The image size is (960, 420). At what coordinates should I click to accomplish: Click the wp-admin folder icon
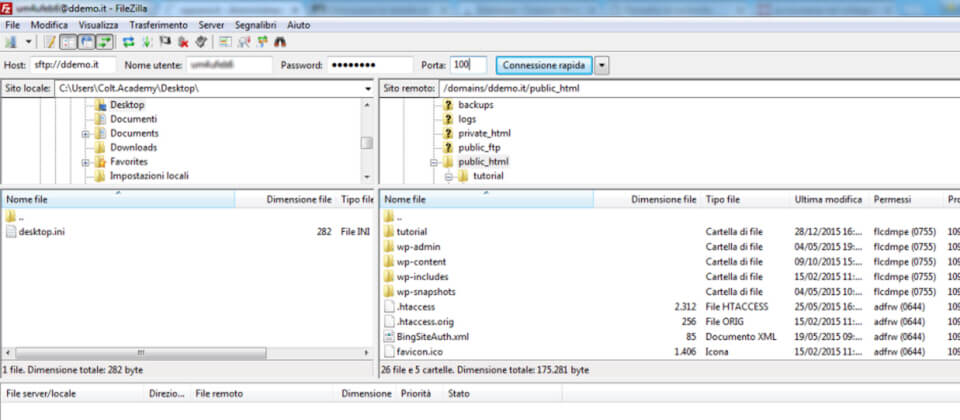point(389,247)
